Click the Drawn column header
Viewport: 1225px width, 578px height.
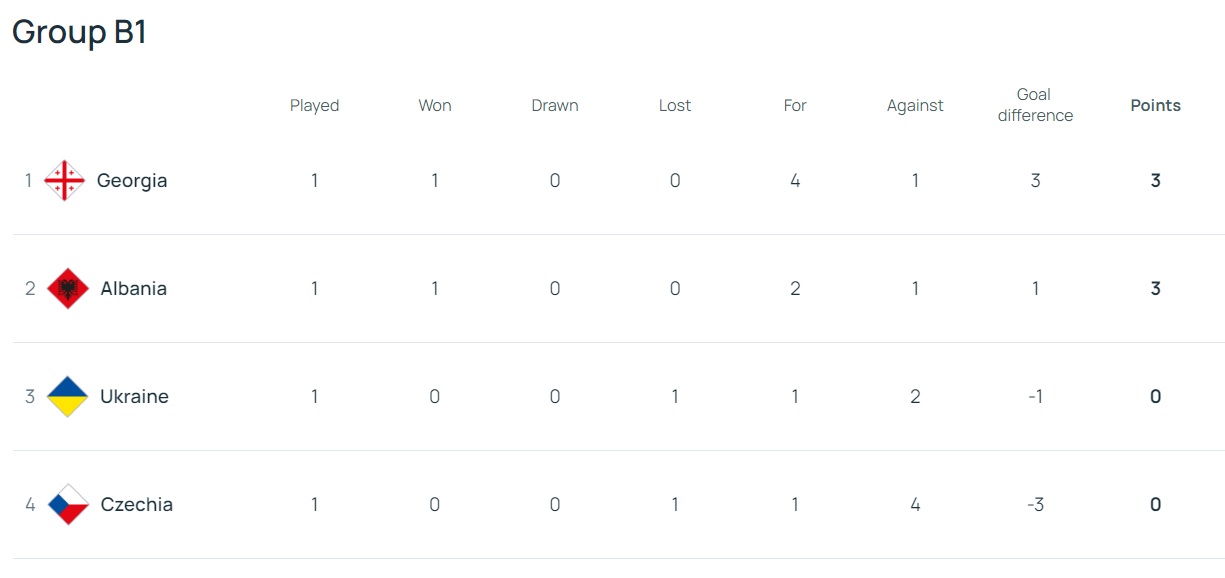555,105
